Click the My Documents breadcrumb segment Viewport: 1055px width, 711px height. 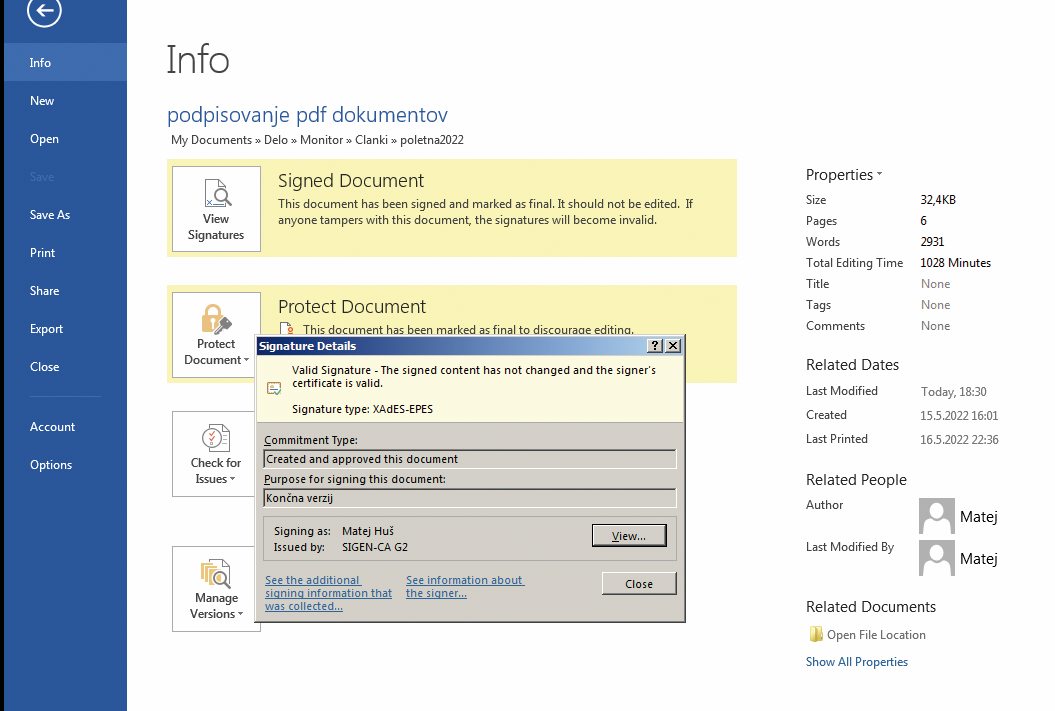(211, 140)
